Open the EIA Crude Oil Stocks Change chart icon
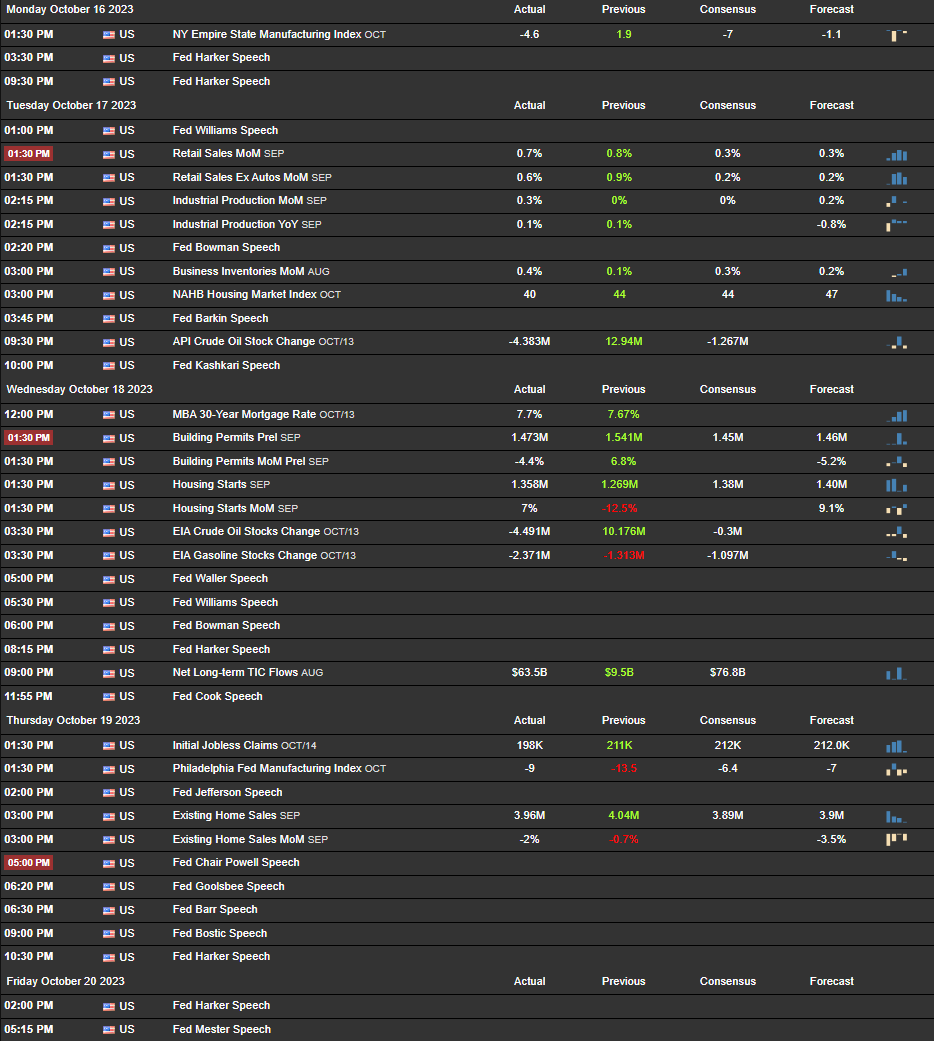The image size is (934, 1041). tap(896, 532)
